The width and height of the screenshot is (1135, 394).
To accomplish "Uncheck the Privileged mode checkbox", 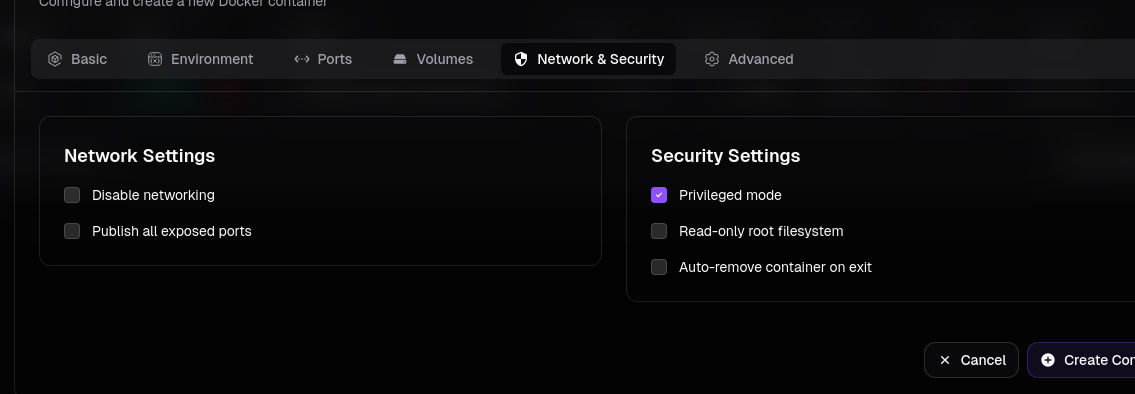I will [x=659, y=195].
